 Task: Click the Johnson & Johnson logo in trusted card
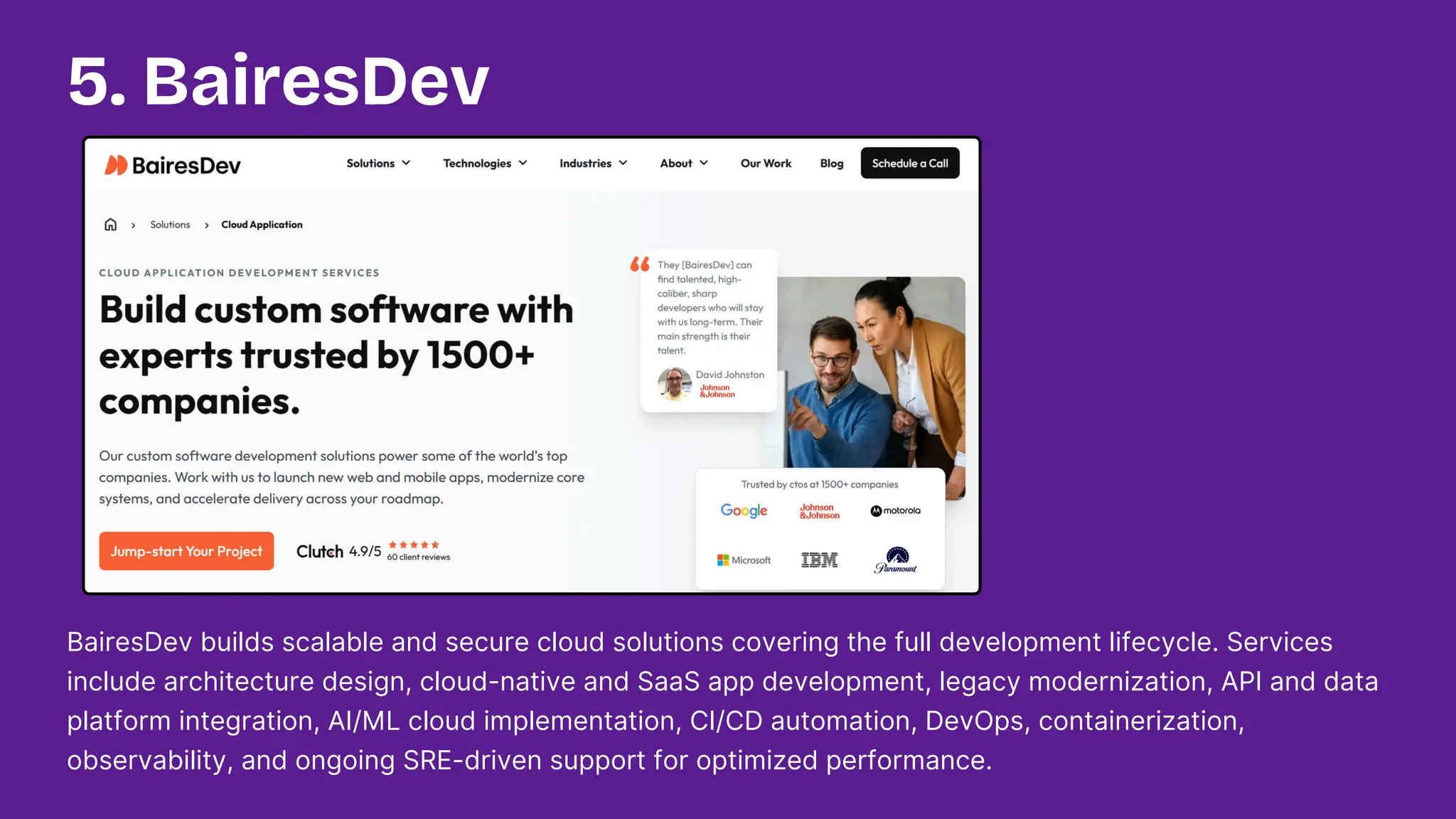819,511
